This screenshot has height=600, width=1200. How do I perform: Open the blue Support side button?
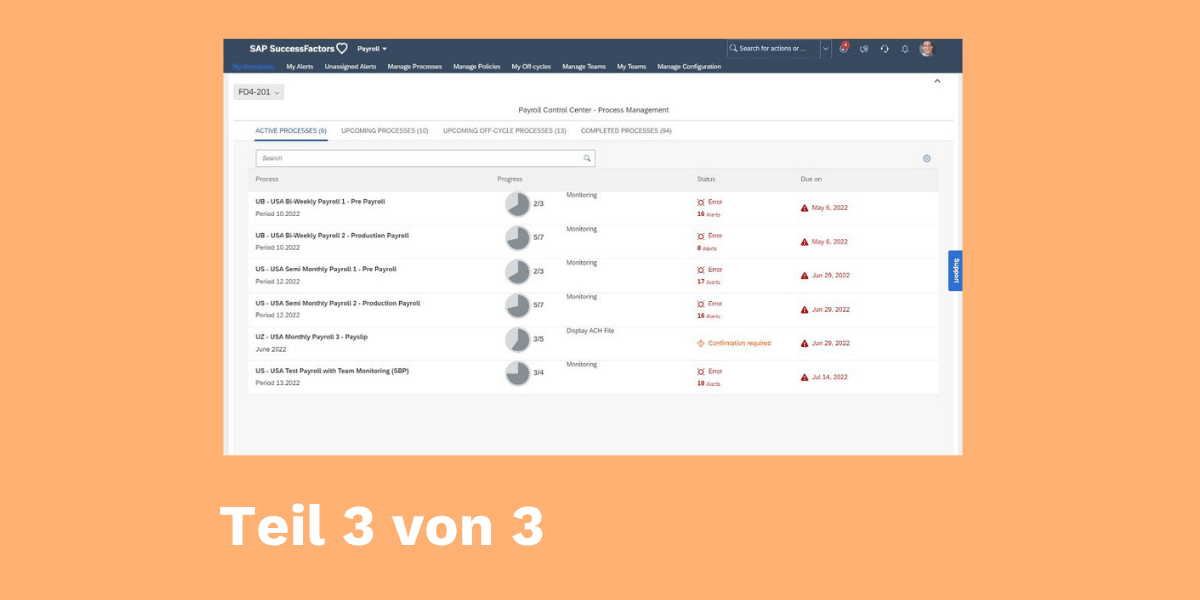tap(955, 270)
